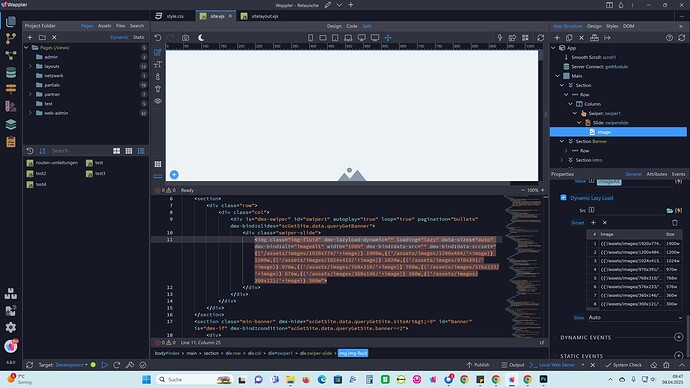Image resolution: width=690 pixels, height=388 pixels.
Task: Add a new page with plus in Project Folder
Action: pos(29,37)
